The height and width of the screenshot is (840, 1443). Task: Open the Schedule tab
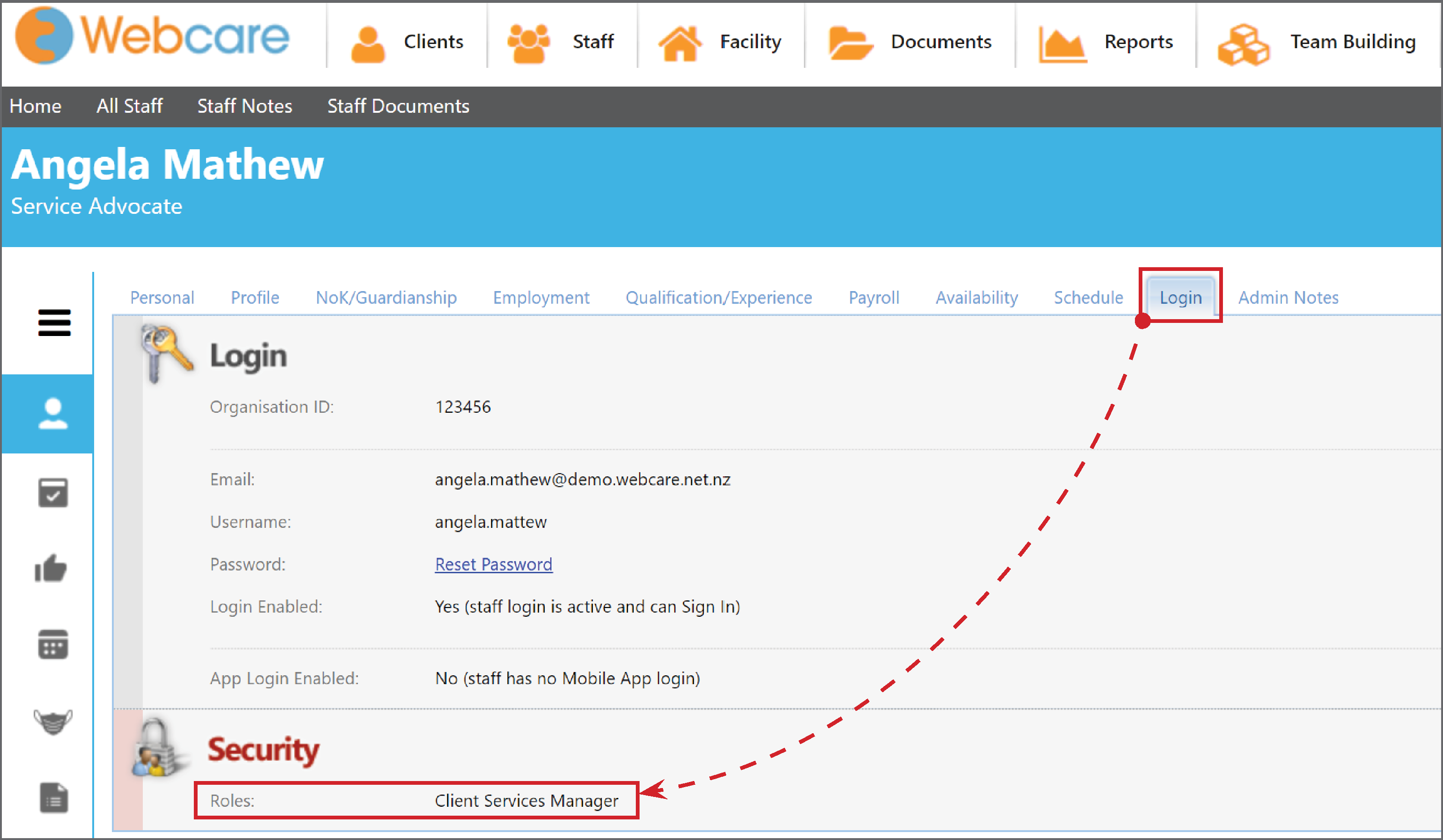click(x=1088, y=297)
